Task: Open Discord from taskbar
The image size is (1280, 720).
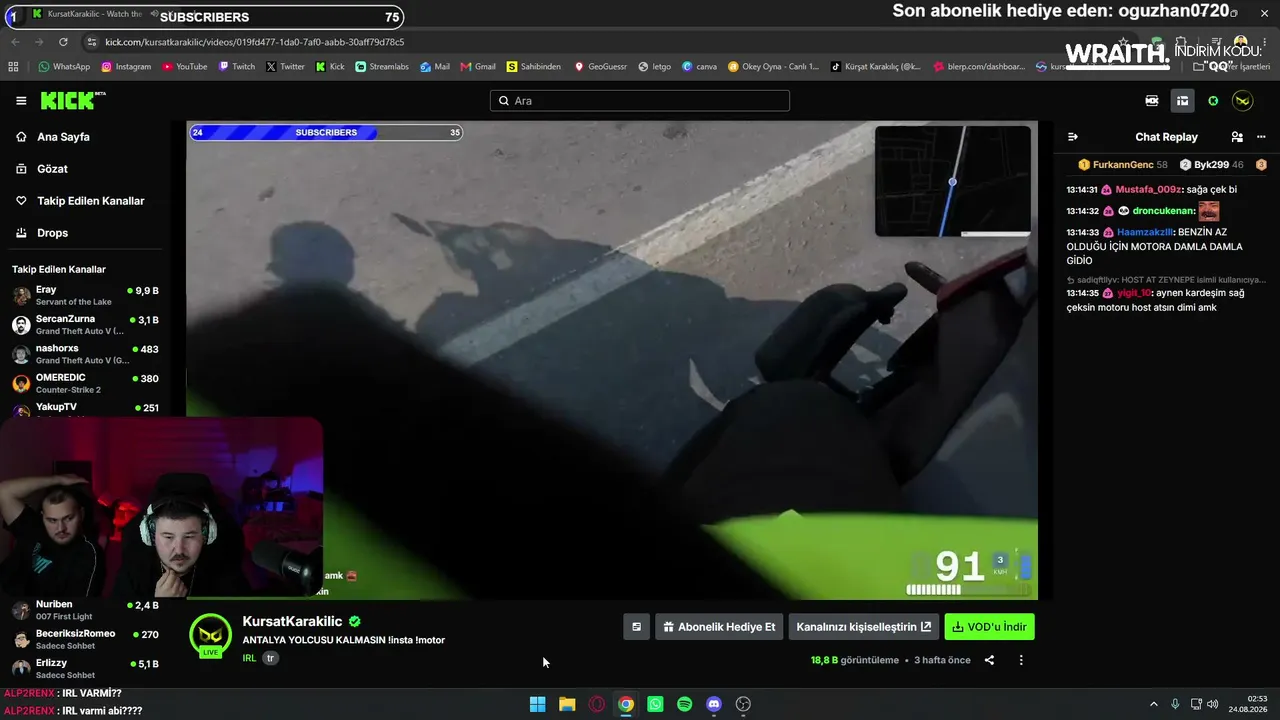Action: [x=714, y=704]
